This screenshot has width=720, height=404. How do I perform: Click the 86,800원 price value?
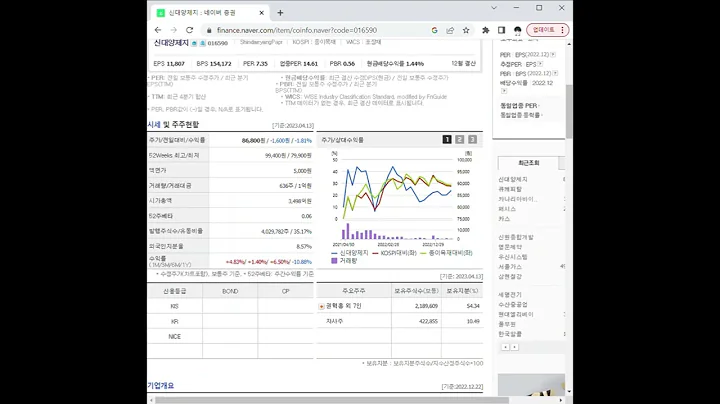253,140
